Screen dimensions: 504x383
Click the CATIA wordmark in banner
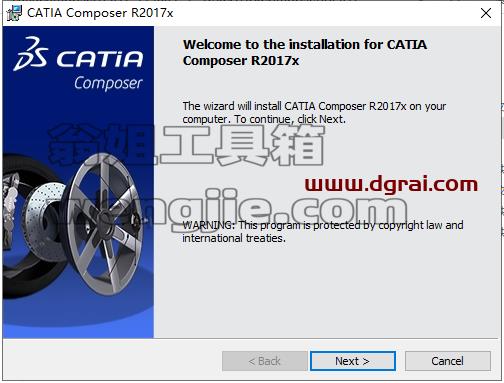tap(100, 59)
